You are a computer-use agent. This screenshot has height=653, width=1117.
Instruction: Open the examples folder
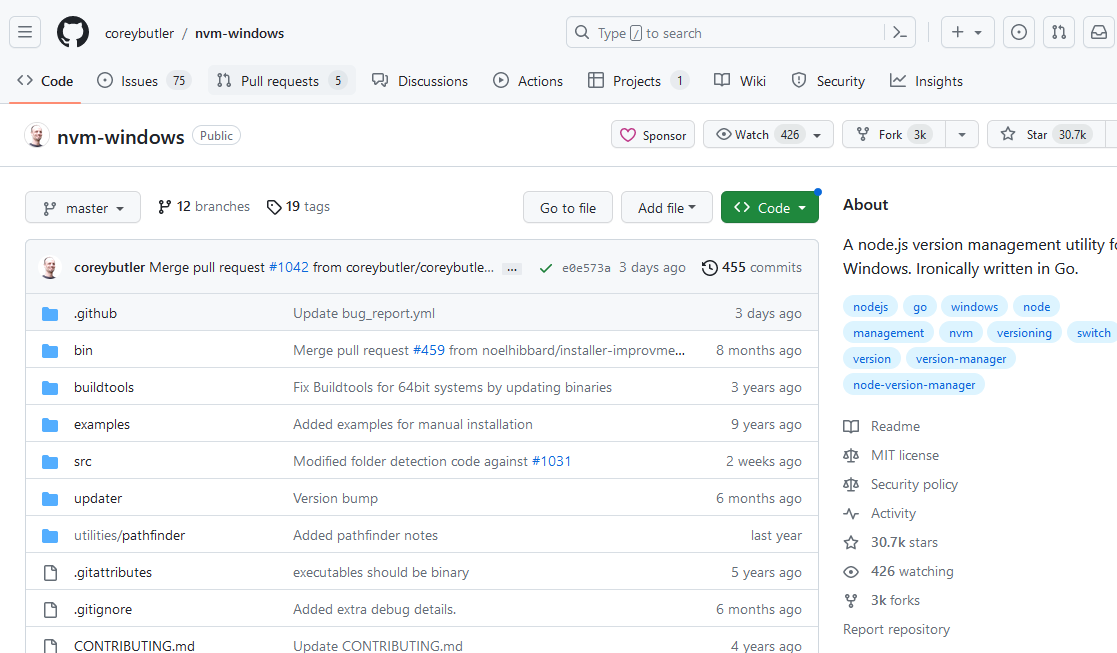coord(102,424)
